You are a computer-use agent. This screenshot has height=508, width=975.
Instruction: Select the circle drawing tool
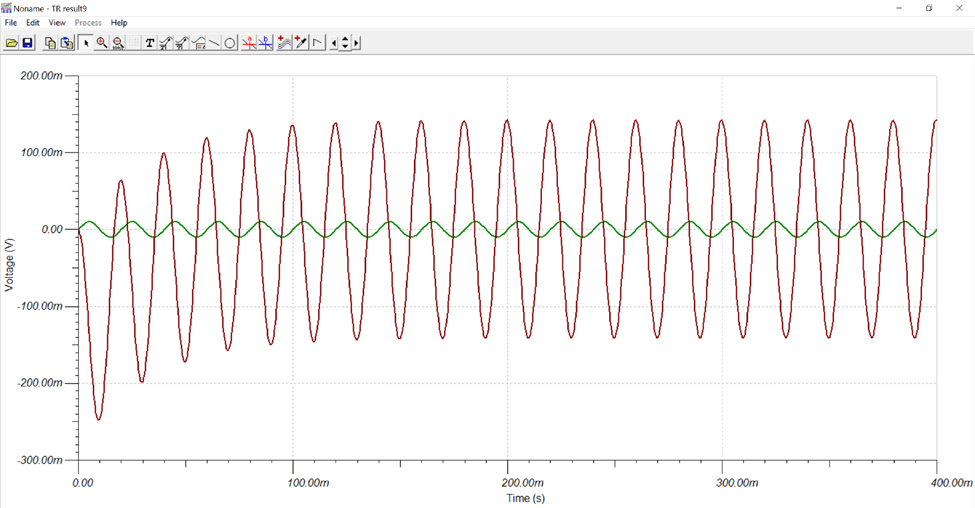click(230, 43)
